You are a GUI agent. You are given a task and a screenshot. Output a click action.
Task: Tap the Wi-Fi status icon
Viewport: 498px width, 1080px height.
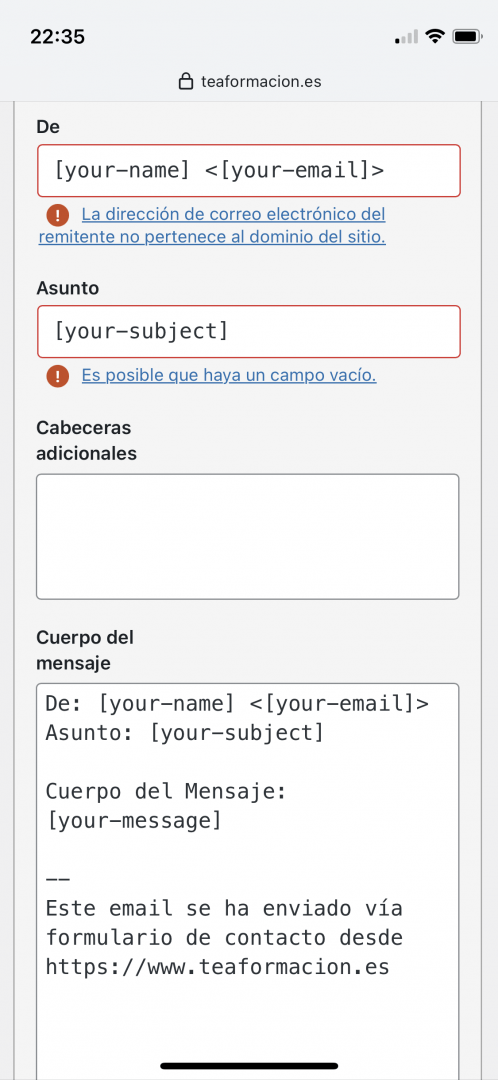pyautogui.click(x=435, y=37)
